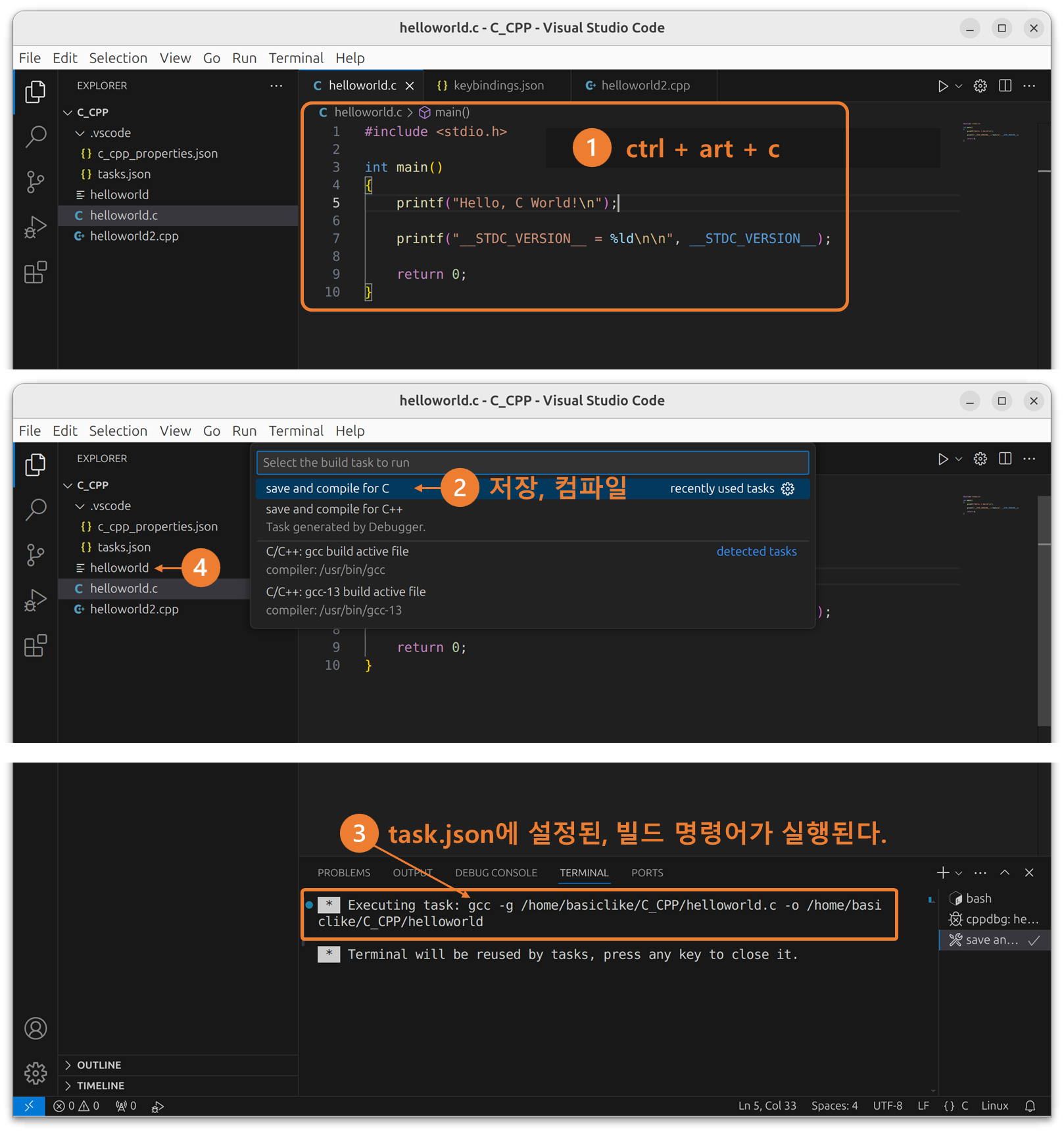The height and width of the screenshot is (1132, 1064).
Task: Split the editor in the task picker window
Action: click(1005, 459)
